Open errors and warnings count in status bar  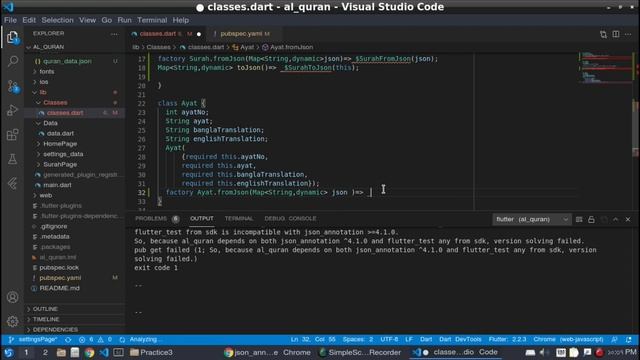(x=95, y=340)
